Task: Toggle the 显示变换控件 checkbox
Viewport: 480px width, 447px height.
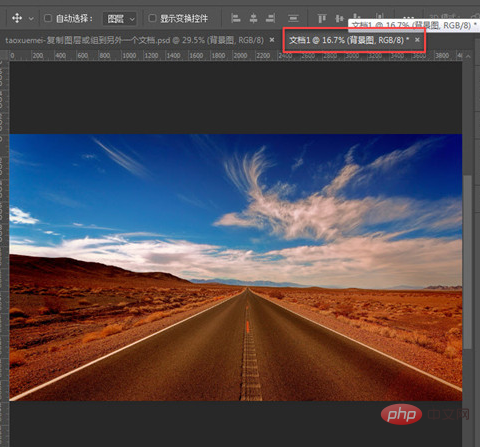Action: click(152, 18)
